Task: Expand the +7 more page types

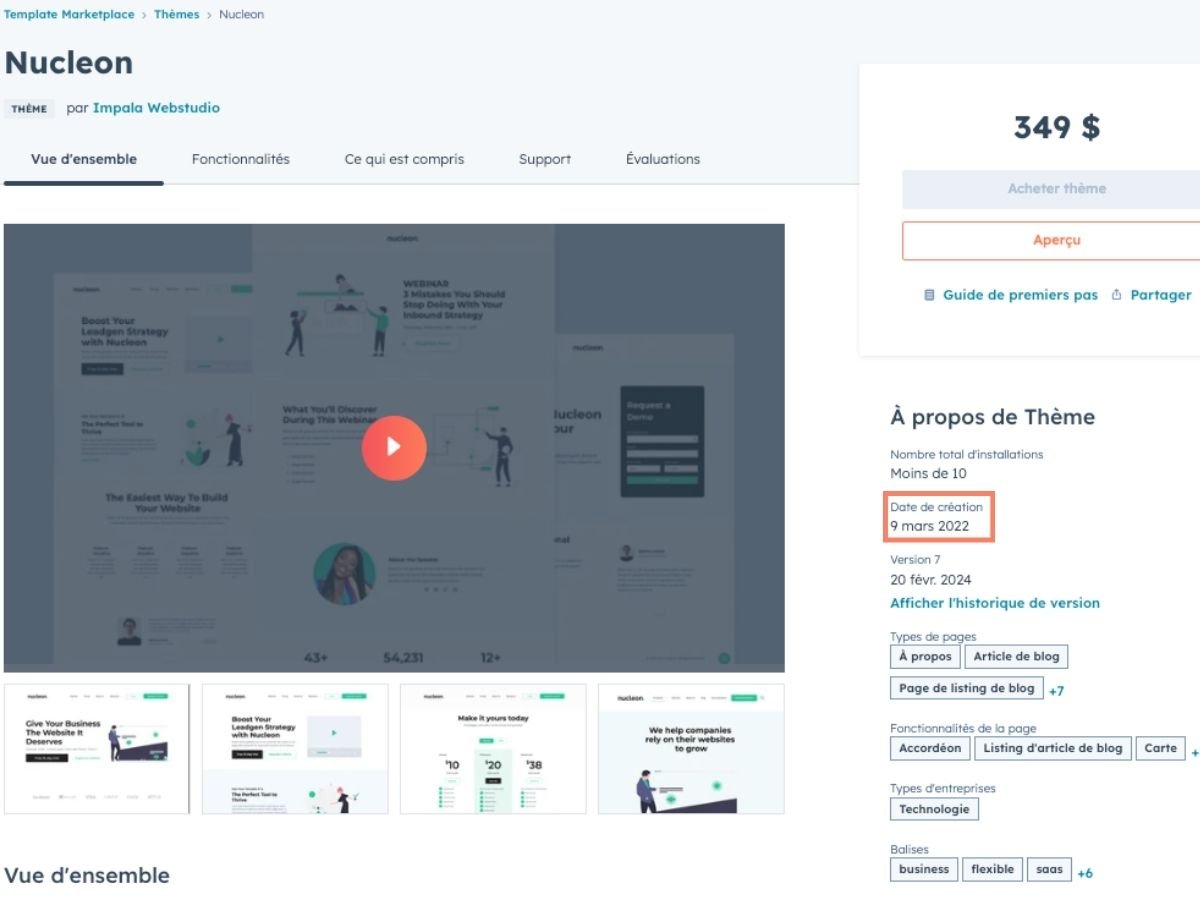Action: pos(1056,691)
